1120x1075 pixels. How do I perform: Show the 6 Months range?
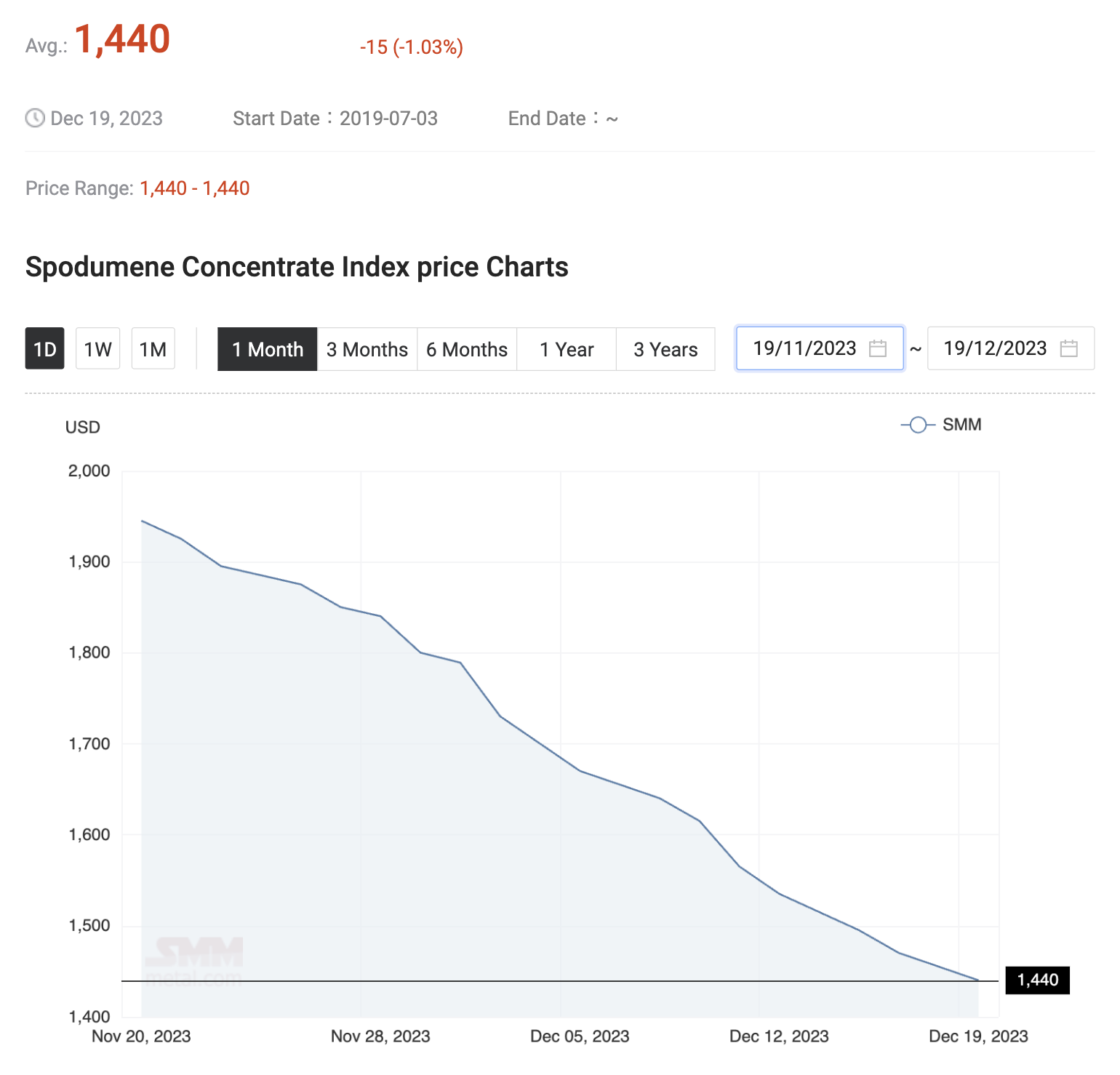tap(466, 349)
